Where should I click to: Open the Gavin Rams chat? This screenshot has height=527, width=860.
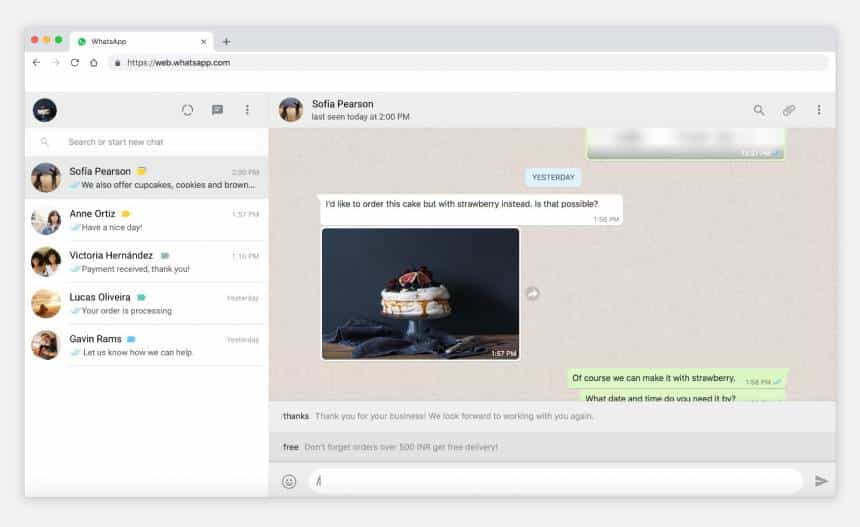146,345
